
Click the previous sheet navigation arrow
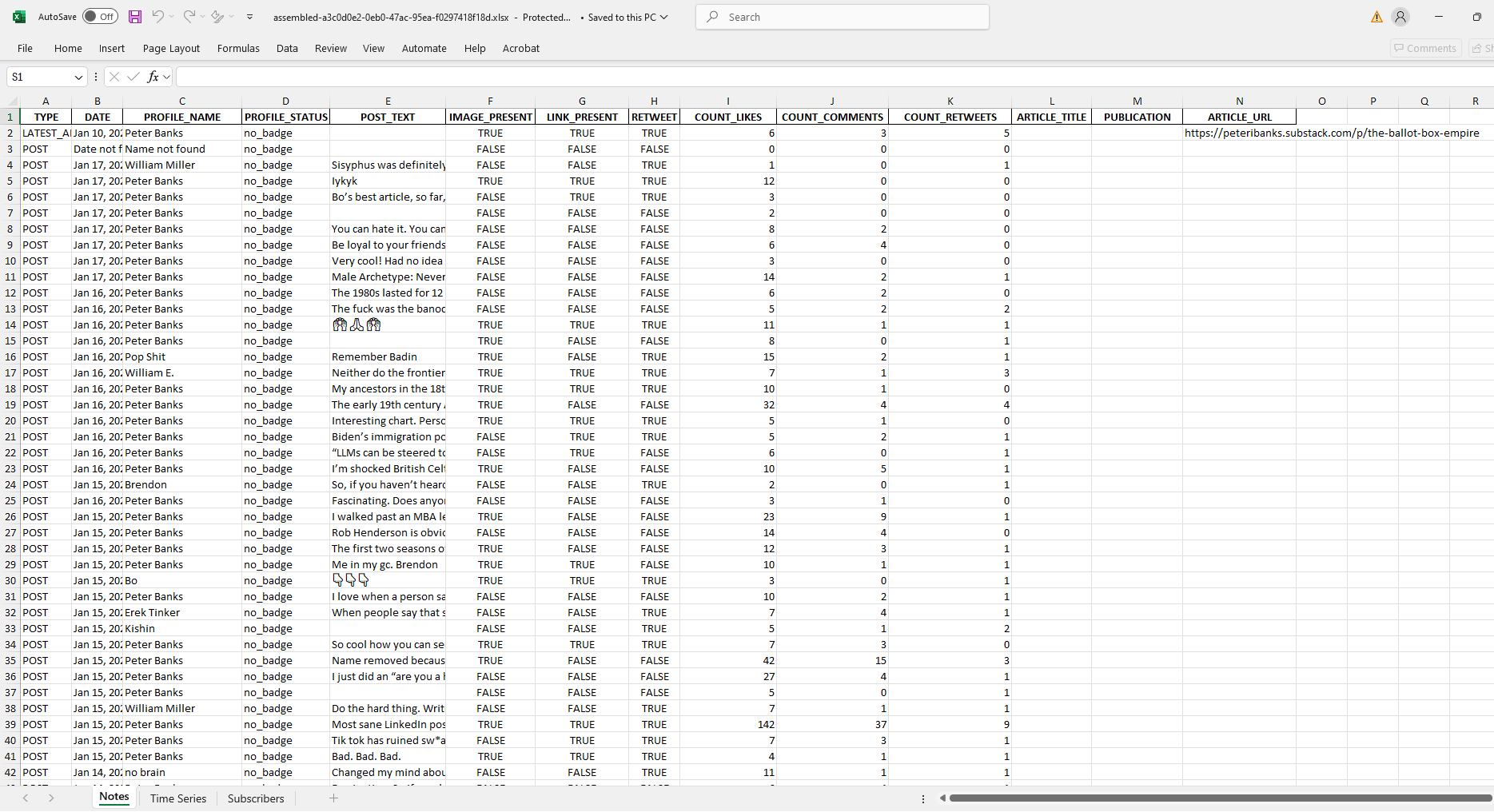point(26,798)
